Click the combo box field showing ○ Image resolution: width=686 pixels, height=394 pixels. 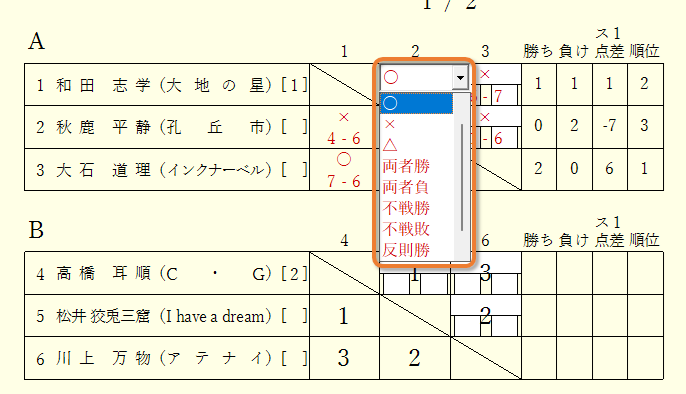[x=416, y=77]
